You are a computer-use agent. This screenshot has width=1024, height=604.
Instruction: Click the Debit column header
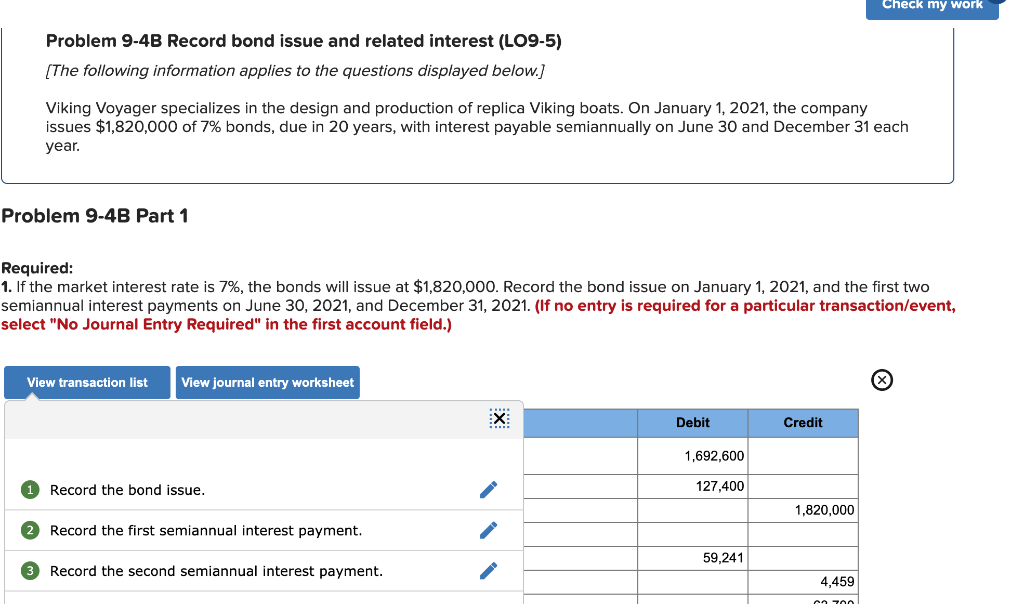692,422
